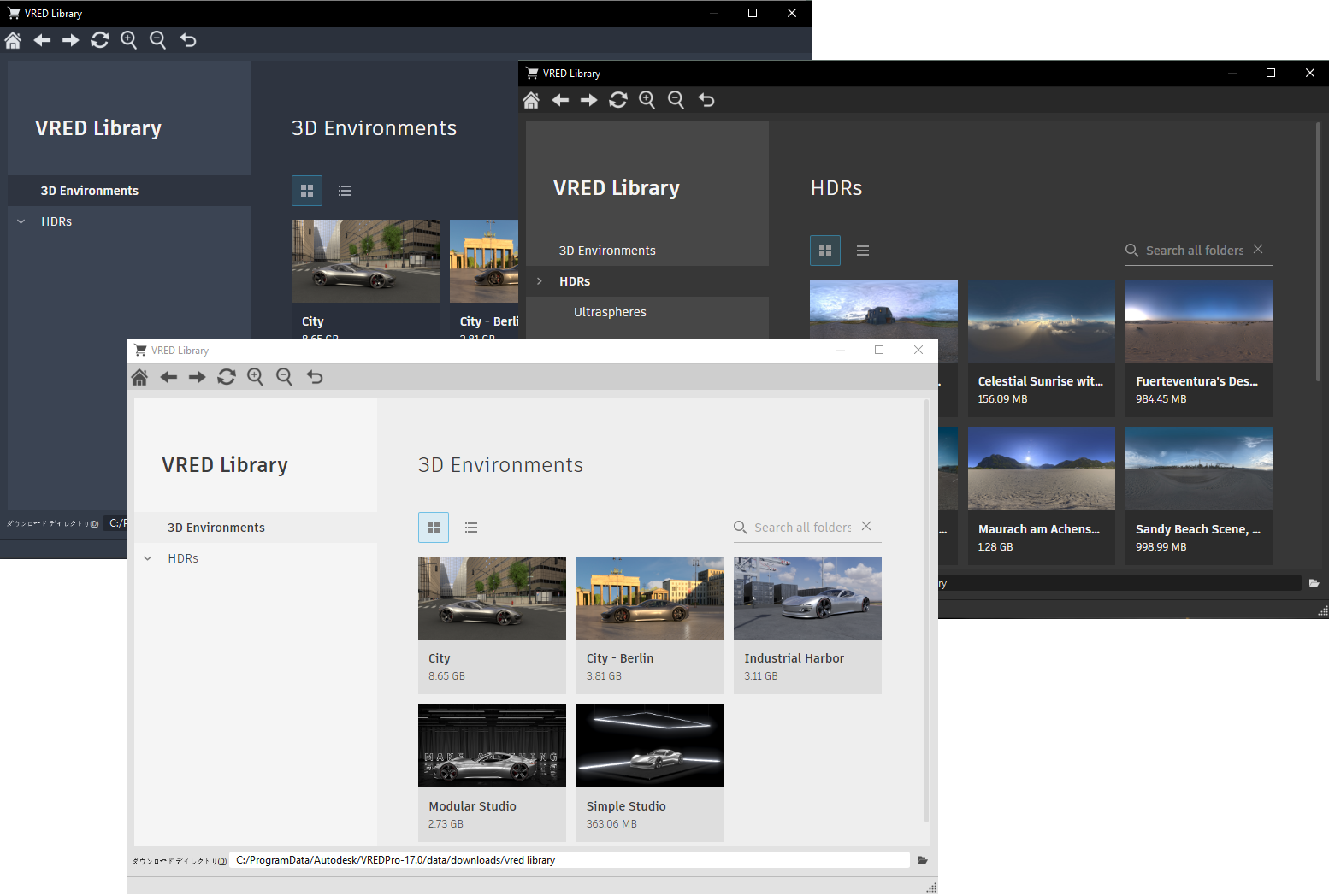Open the City environment thumbnail in light window
This screenshot has height=896, width=1329.
tap(492, 598)
